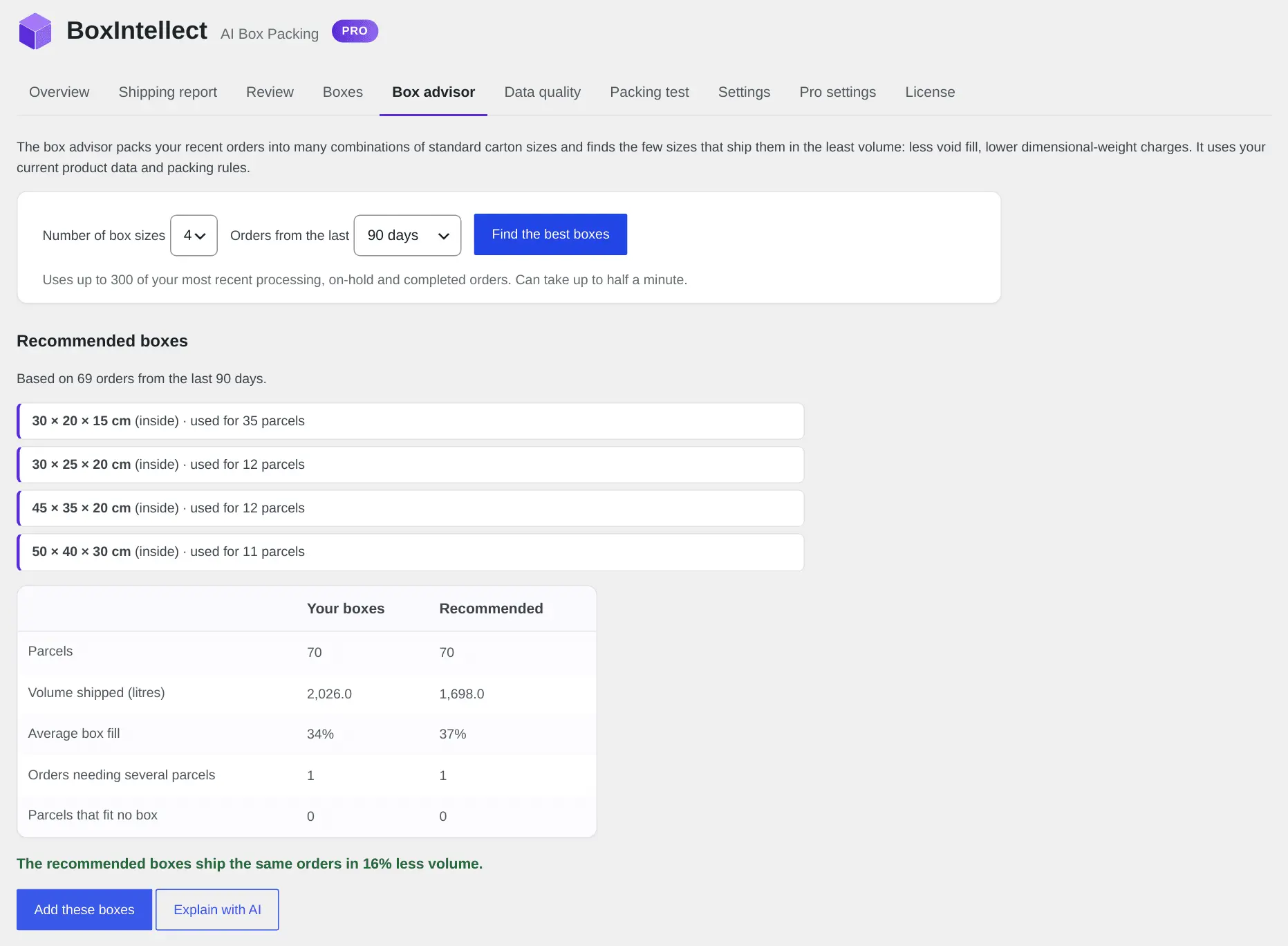Screen dimensions: 1288x946
Task: Click the 16% less volume summary text
Action: 250,864
